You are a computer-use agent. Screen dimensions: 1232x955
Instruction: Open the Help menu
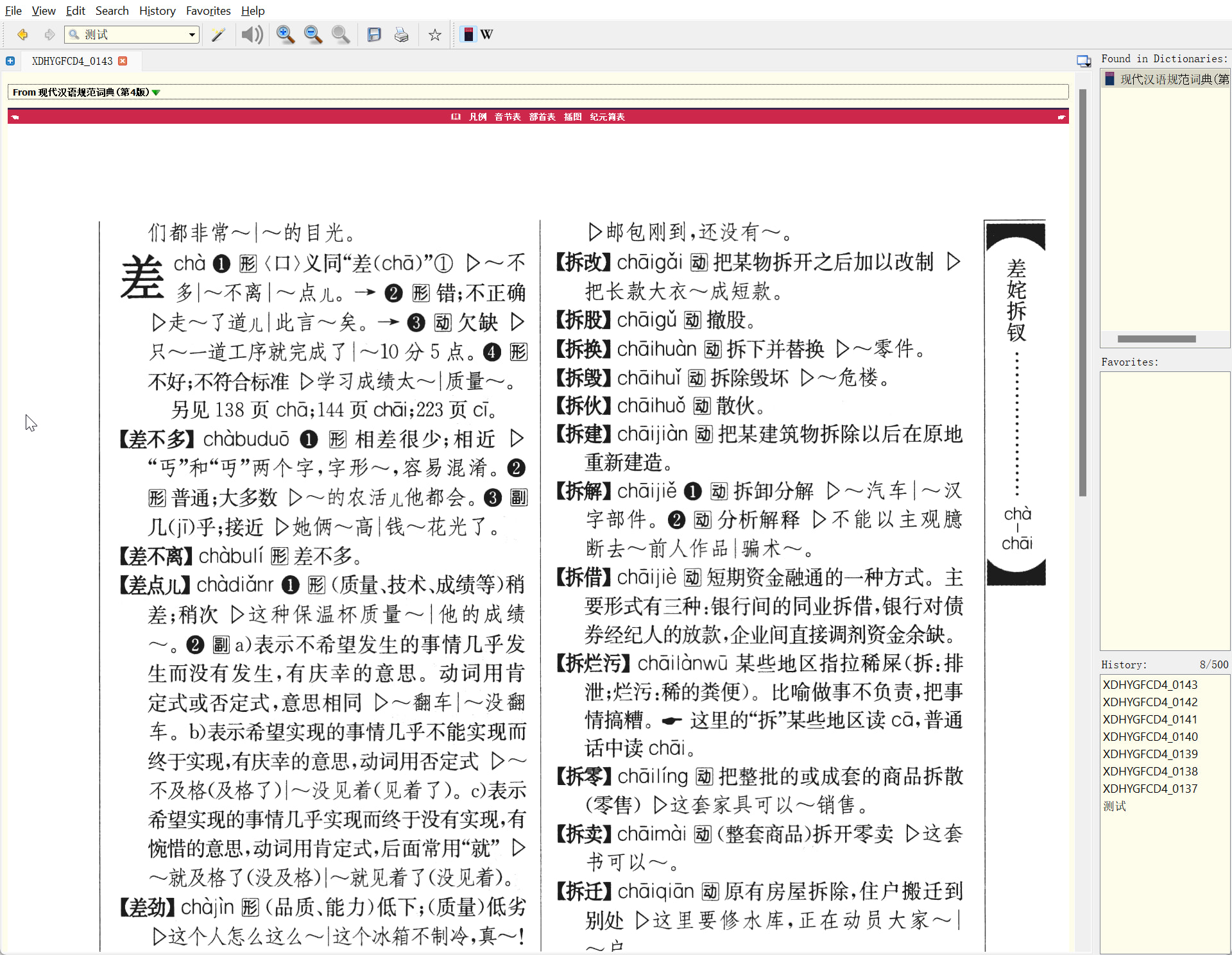253,11
